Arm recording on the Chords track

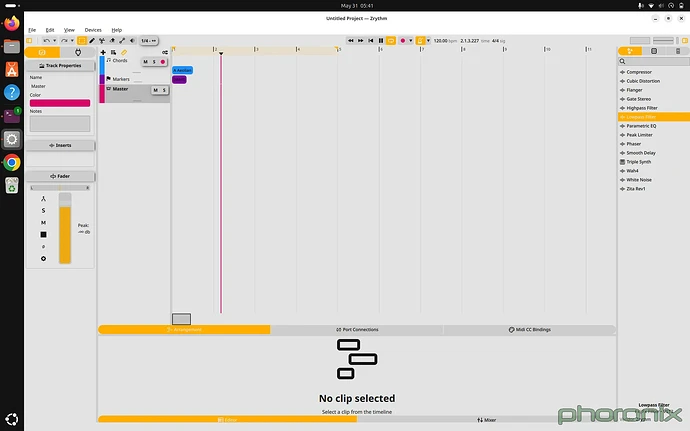tap(162, 62)
